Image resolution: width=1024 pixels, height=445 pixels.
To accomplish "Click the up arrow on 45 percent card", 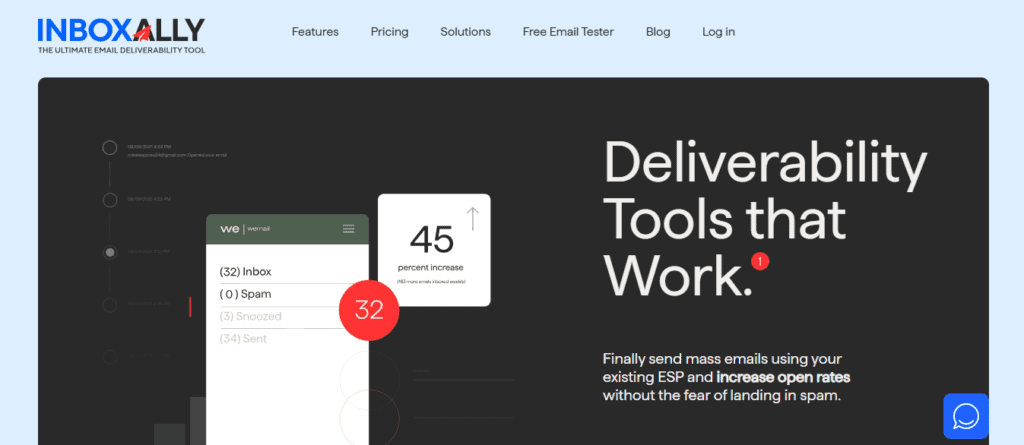I will (x=473, y=218).
